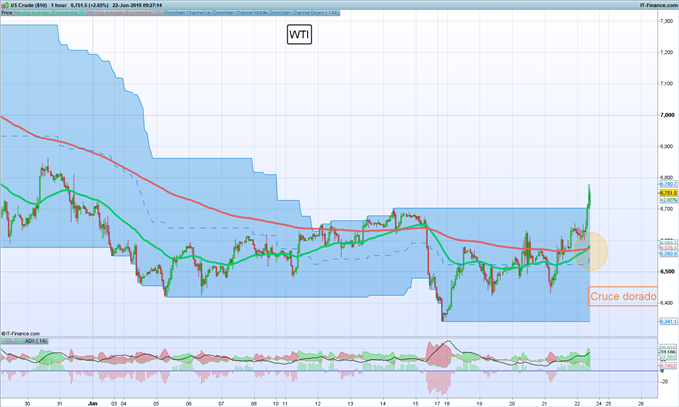This screenshot has height=407, width=679.
Task: Click the 7,300 price axis label
Action: 668,21
